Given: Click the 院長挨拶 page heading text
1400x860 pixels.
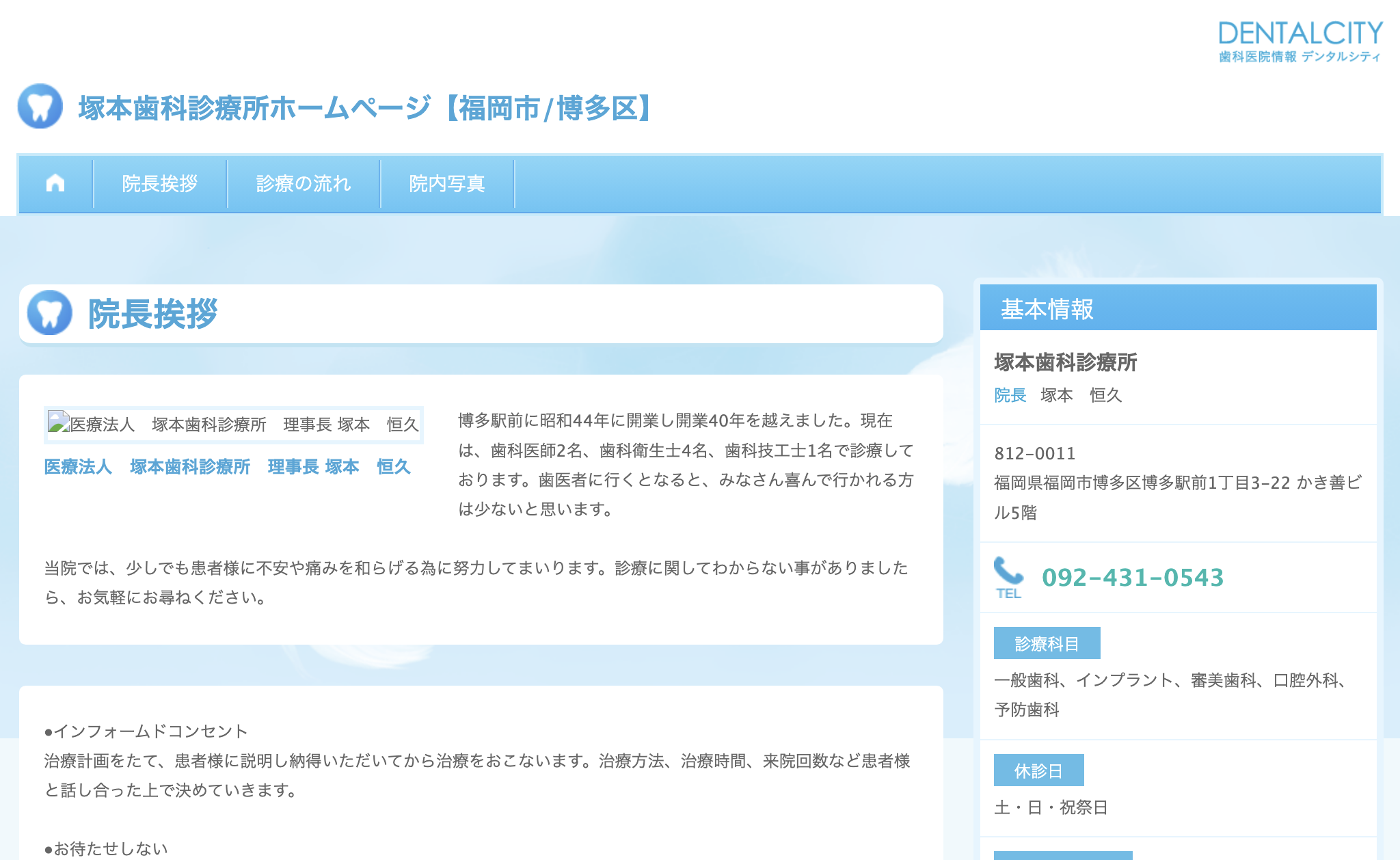Looking at the screenshot, I should [152, 314].
